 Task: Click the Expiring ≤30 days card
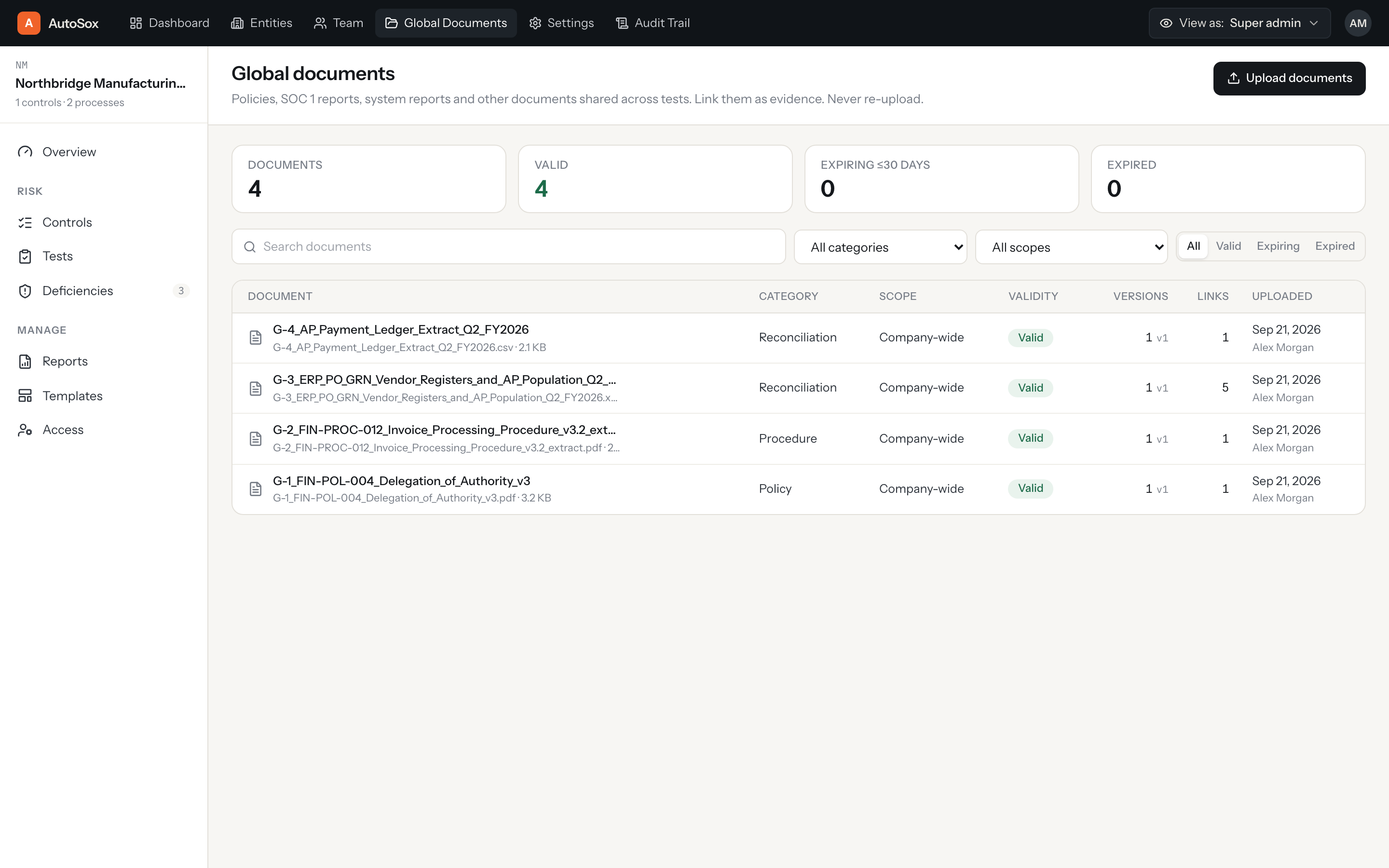(x=941, y=178)
